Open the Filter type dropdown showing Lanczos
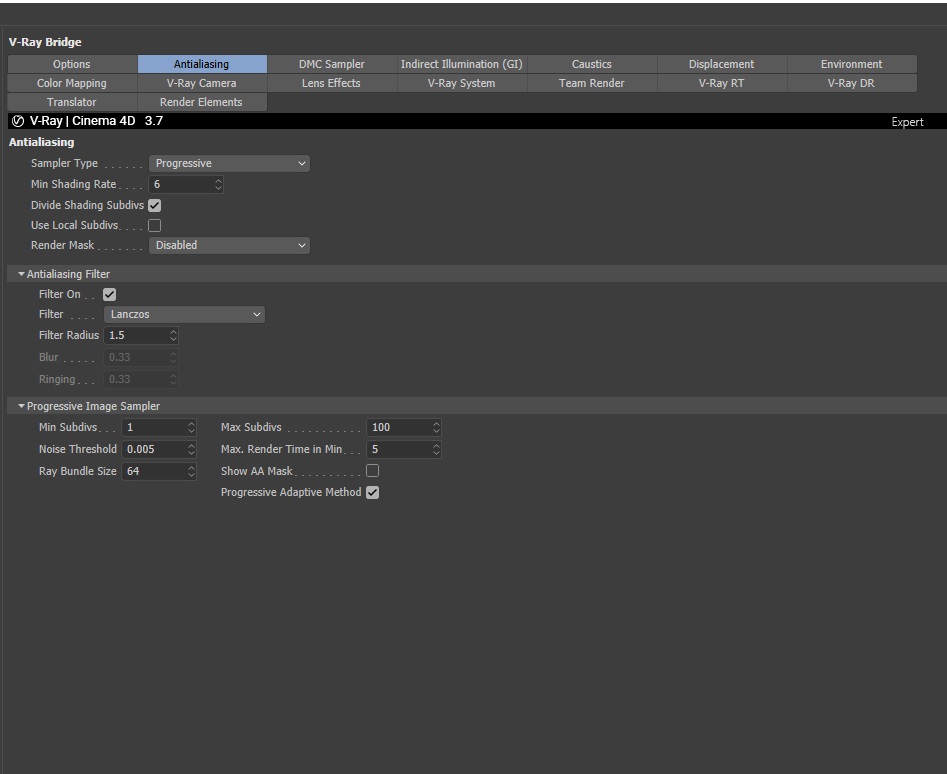947x774 pixels. click(x=184, y=315)
